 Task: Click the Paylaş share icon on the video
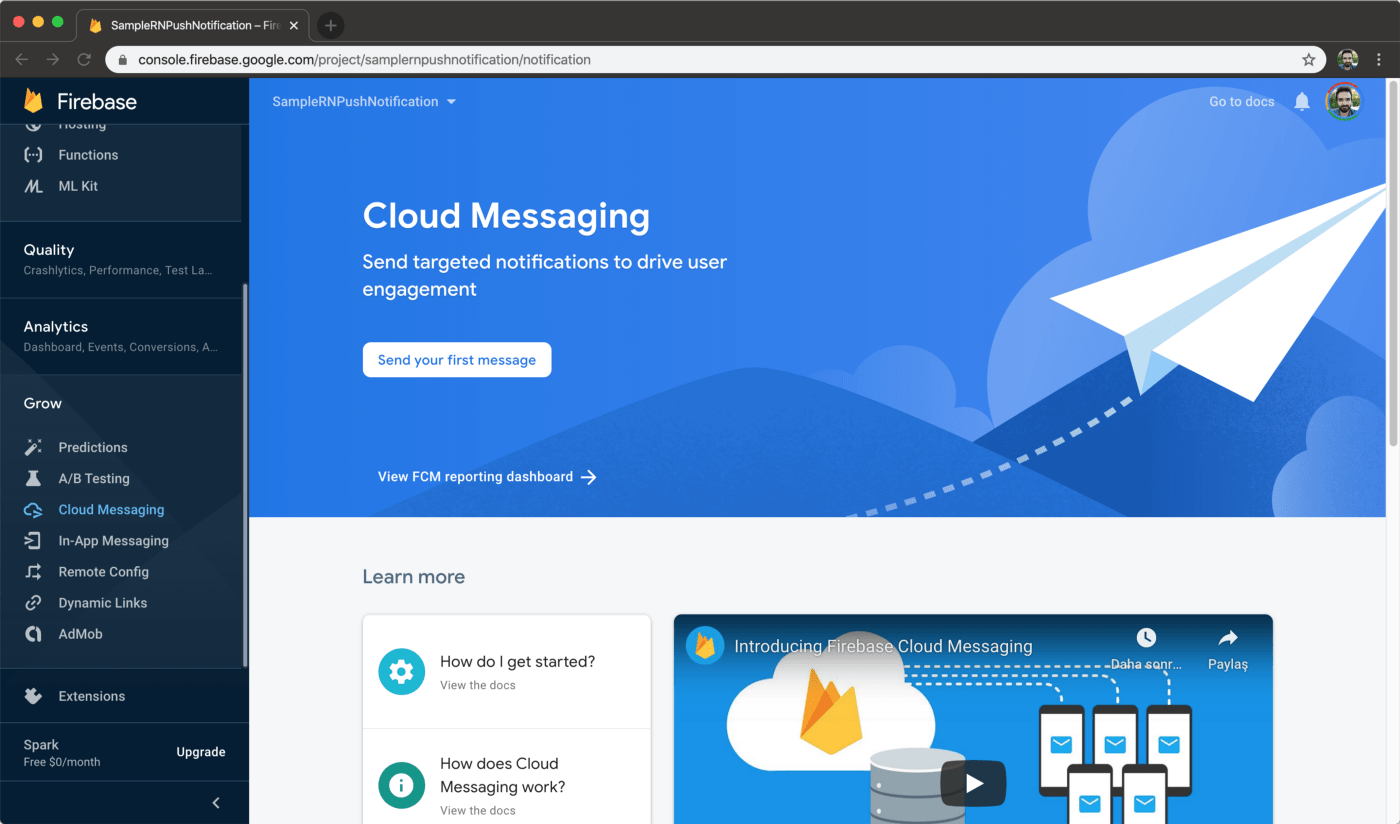pyautogui.click(x=1228, y=638)
